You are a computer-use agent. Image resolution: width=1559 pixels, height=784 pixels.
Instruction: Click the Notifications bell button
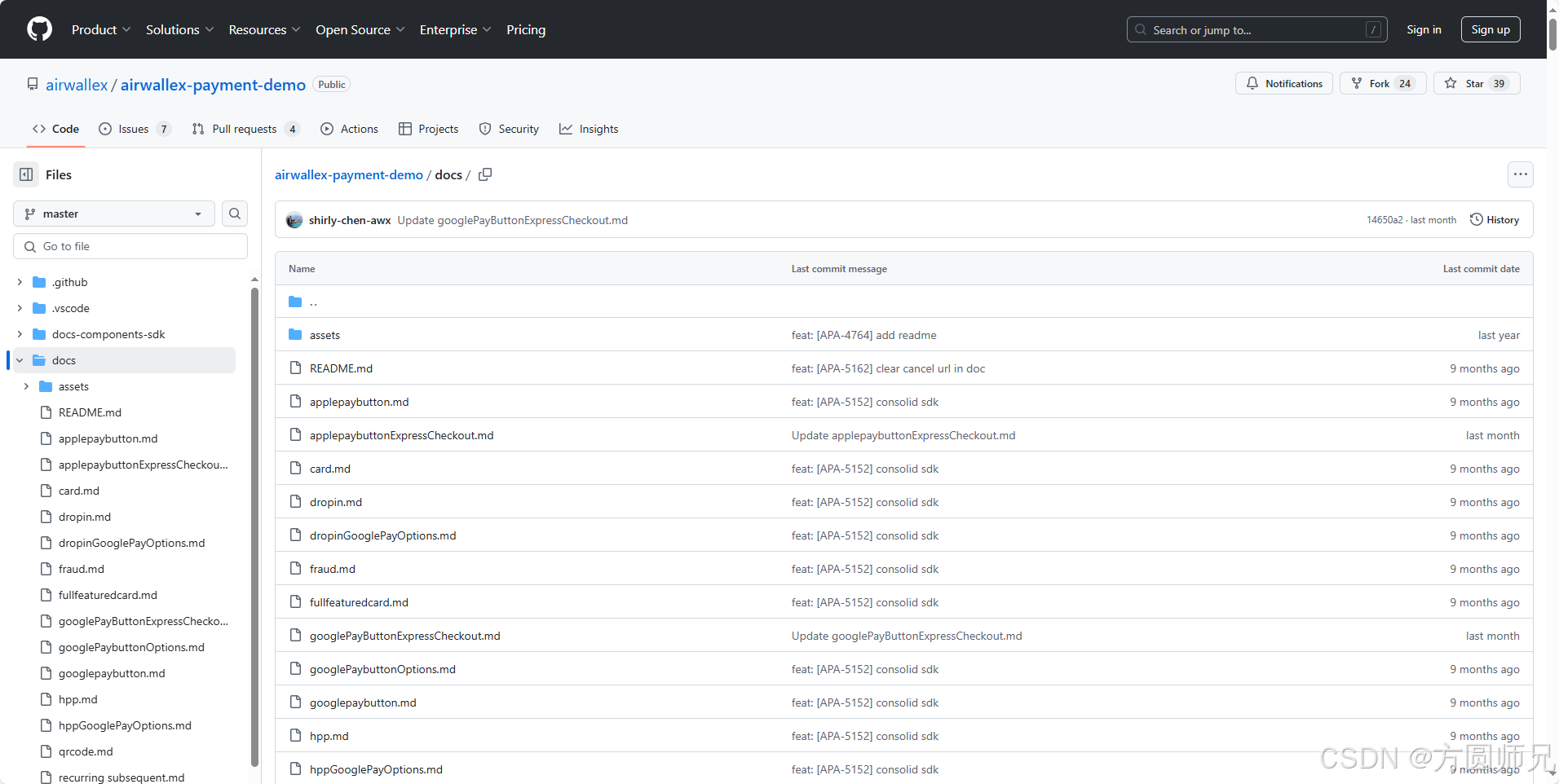[1284, 83]
